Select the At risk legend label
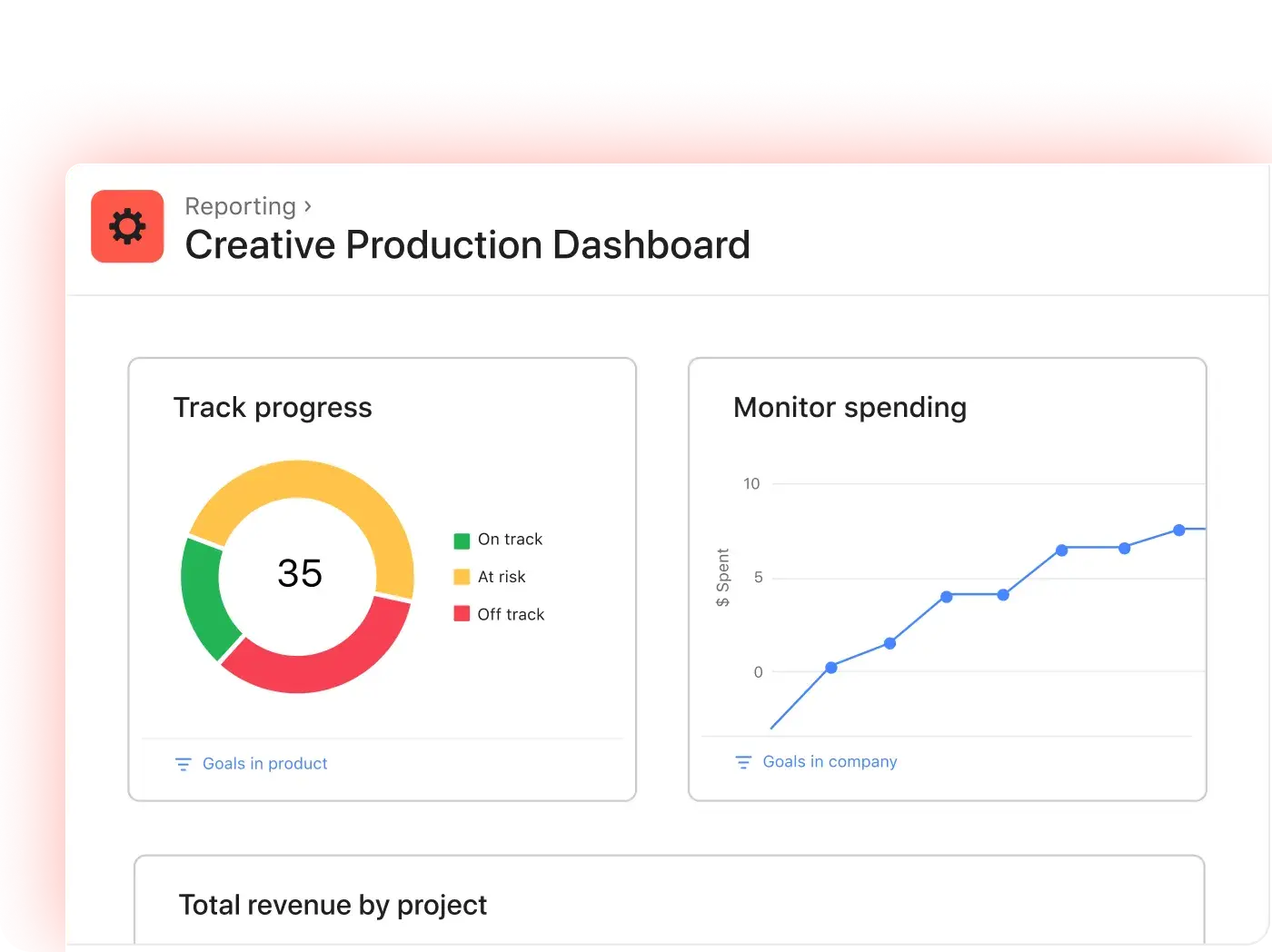 tap(502, 577)
